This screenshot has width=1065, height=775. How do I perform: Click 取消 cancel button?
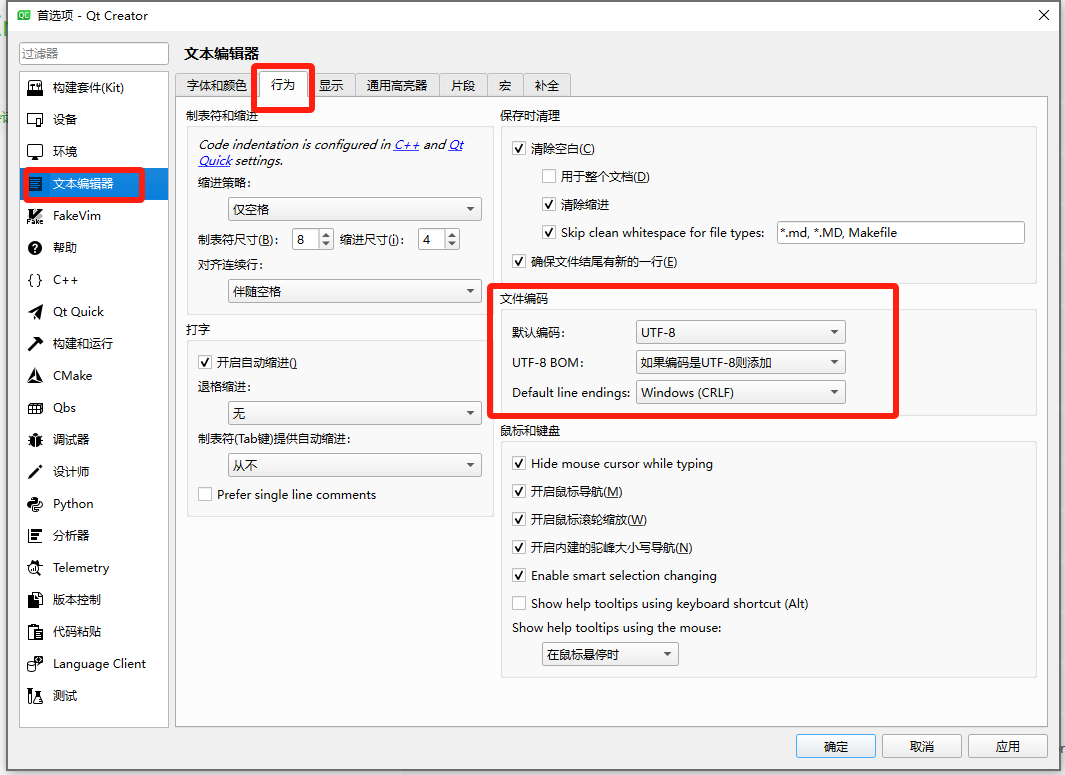point(922,746)
